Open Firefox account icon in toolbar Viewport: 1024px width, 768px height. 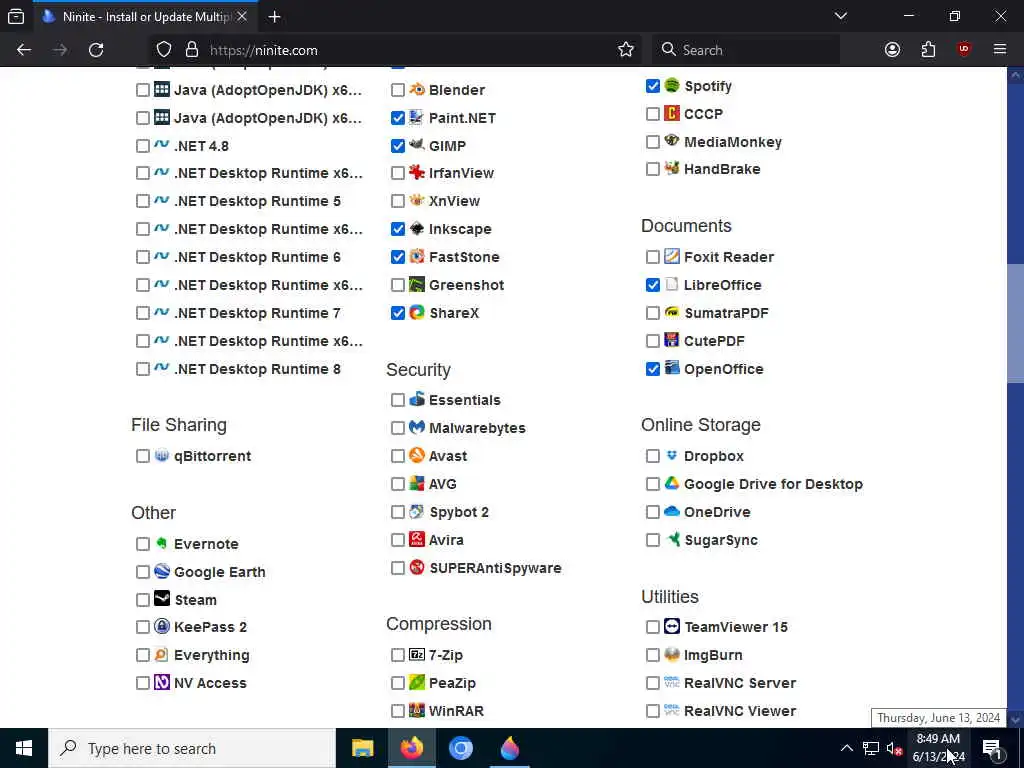(x=892, y=50)
